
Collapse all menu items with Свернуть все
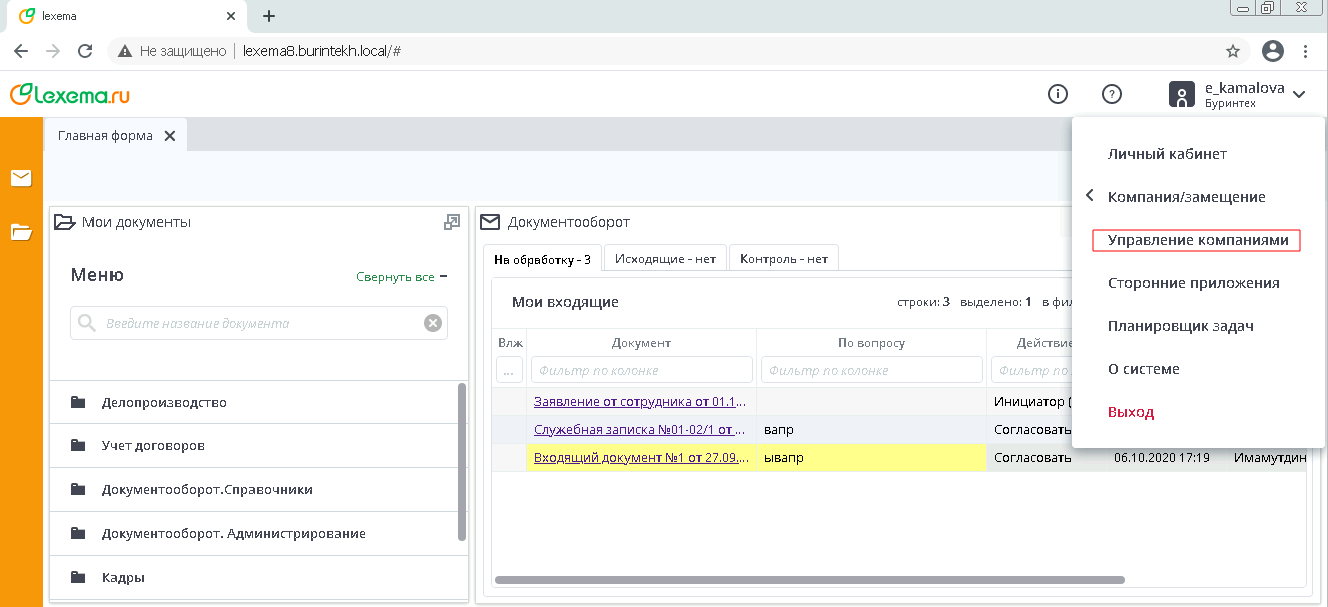pyautogui.click(x=401, y=277)
